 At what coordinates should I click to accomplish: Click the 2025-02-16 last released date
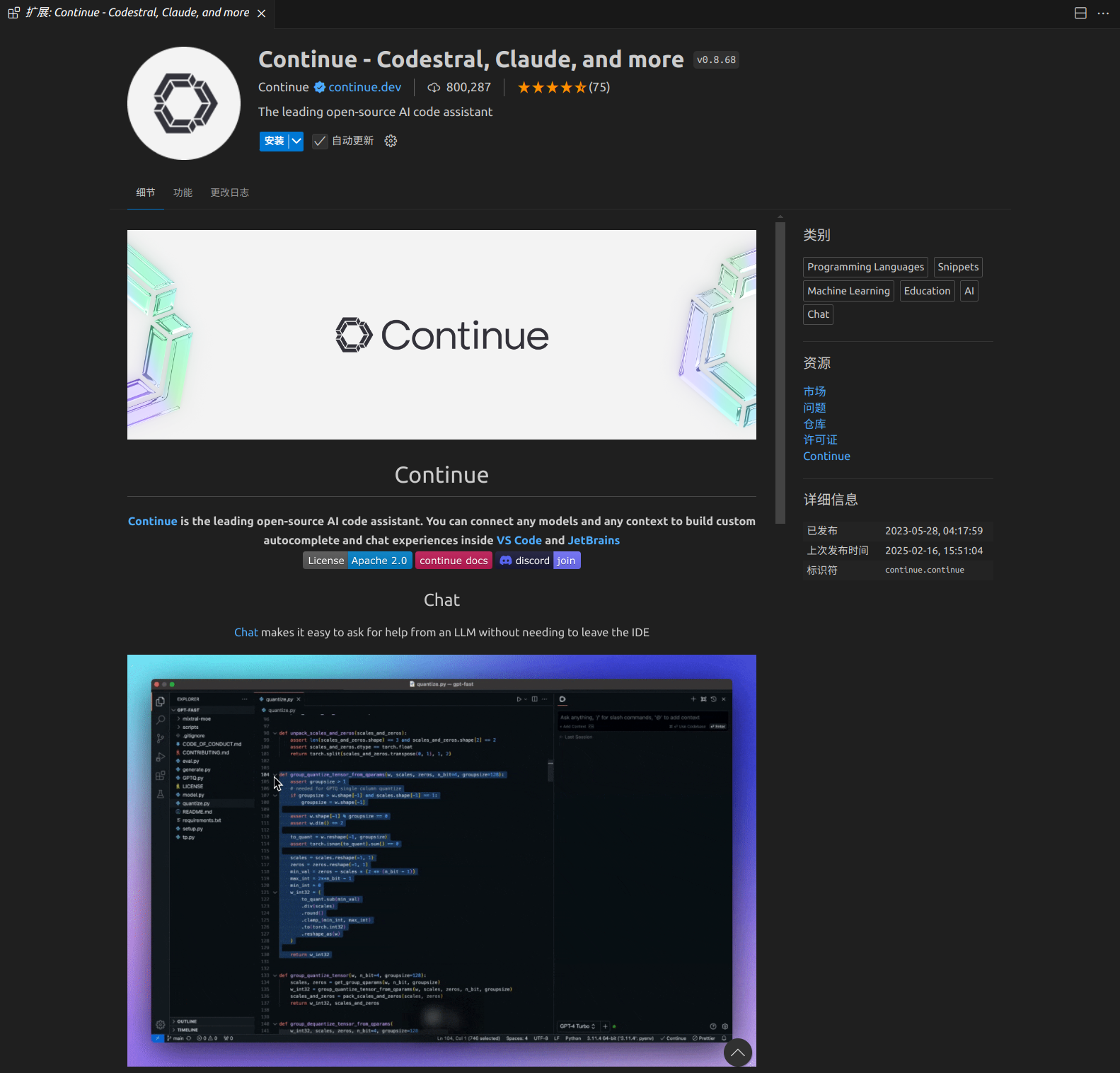[933, 551]
